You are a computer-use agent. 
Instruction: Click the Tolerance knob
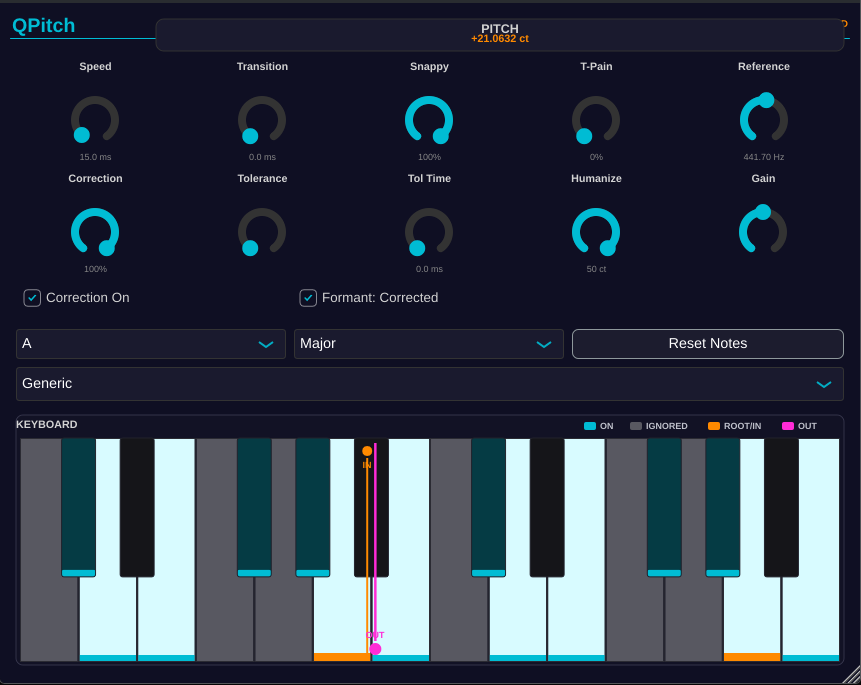[262, 232]
